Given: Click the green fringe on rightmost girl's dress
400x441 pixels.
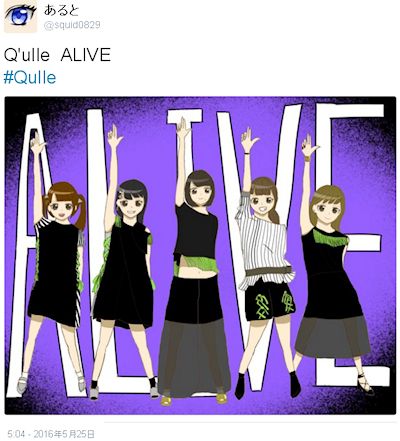Looking at the screenshot, I should (x=329, y=236).
